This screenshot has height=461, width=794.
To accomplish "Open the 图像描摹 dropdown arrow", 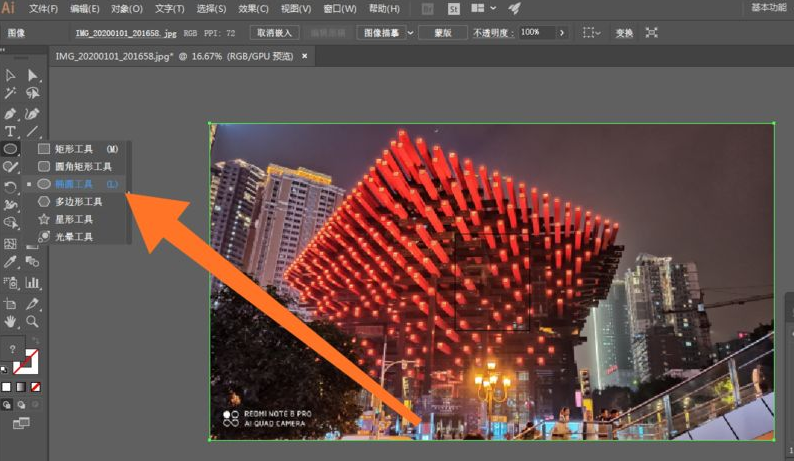I will point(409,33).
